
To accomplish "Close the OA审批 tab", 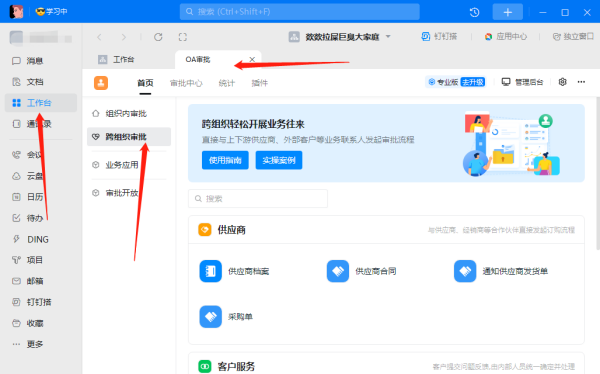I will [x=252, y=59].
